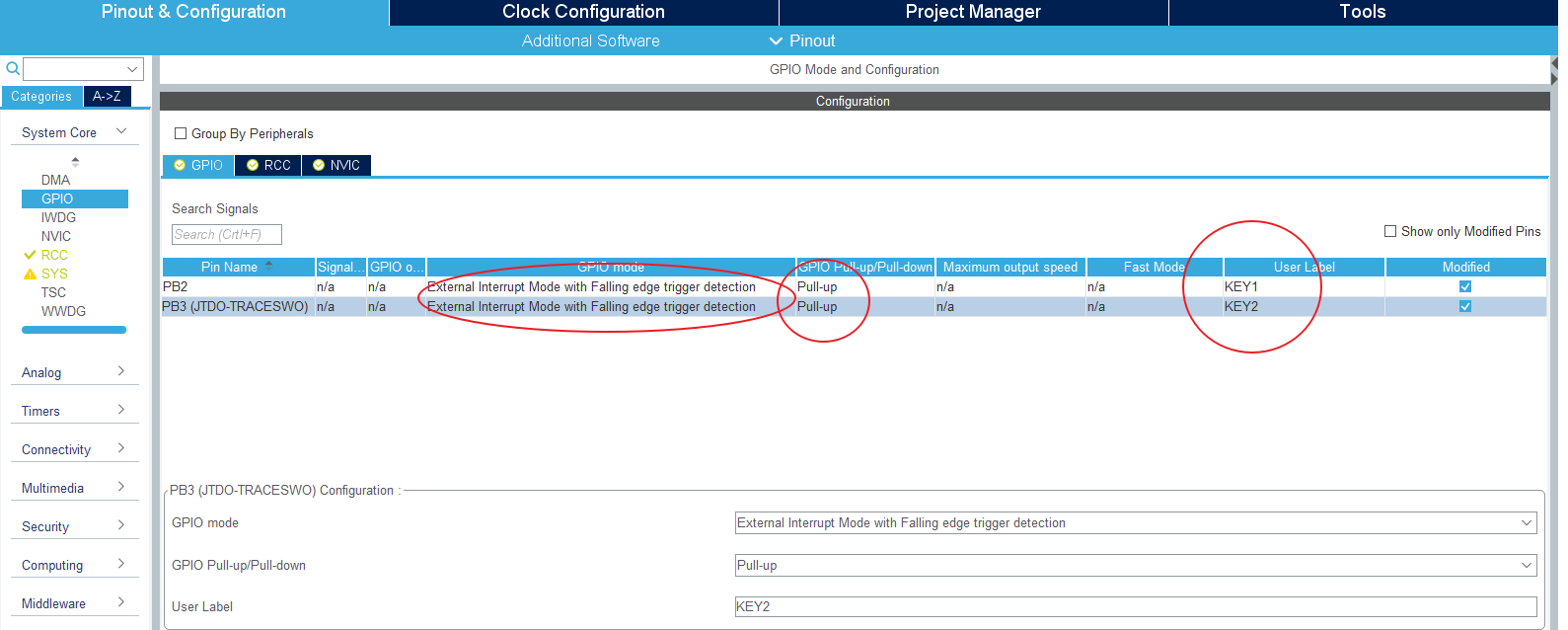Uncheck the Modified checkbox for PB2

1465,286
